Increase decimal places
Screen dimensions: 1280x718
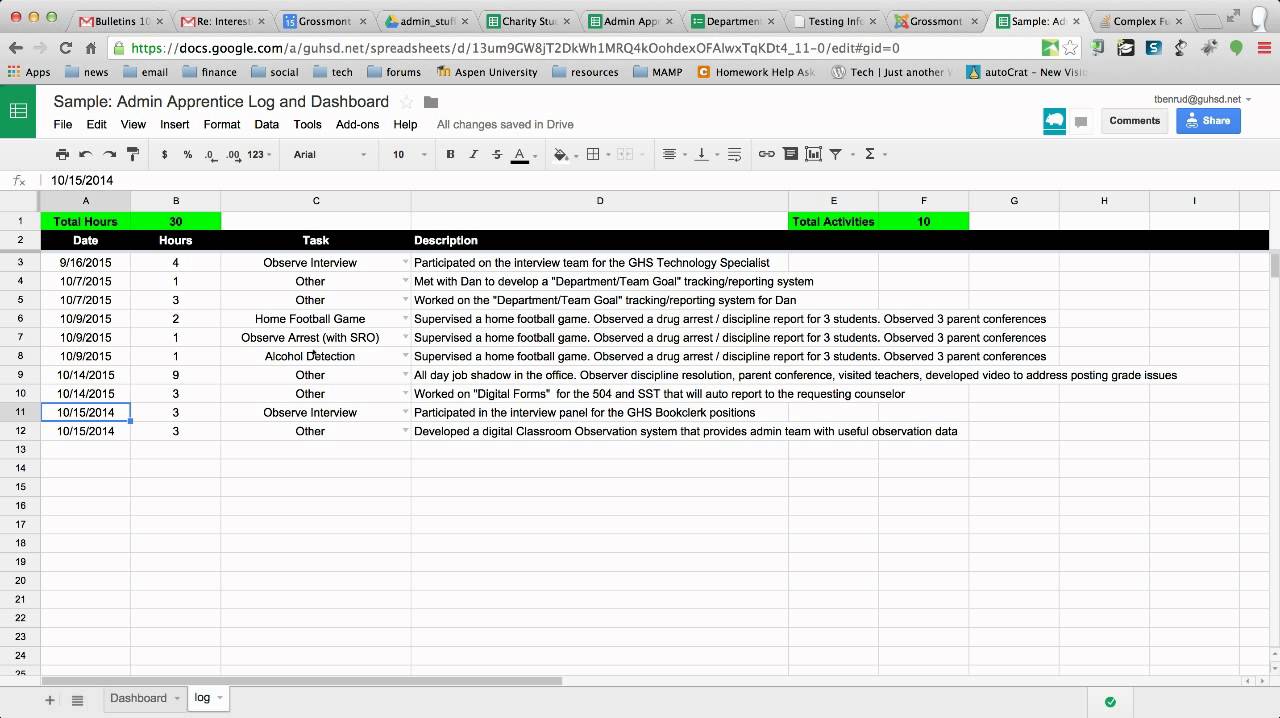click(x=233, y=154)
